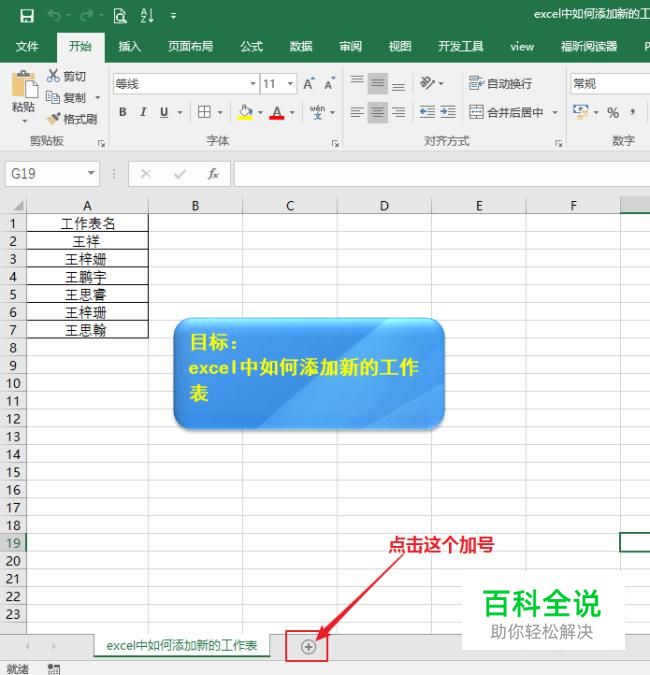Click the Copy (复制) button
Viewport: 650px width, 675px height.
pyautogui.click(x=66, y=98)
